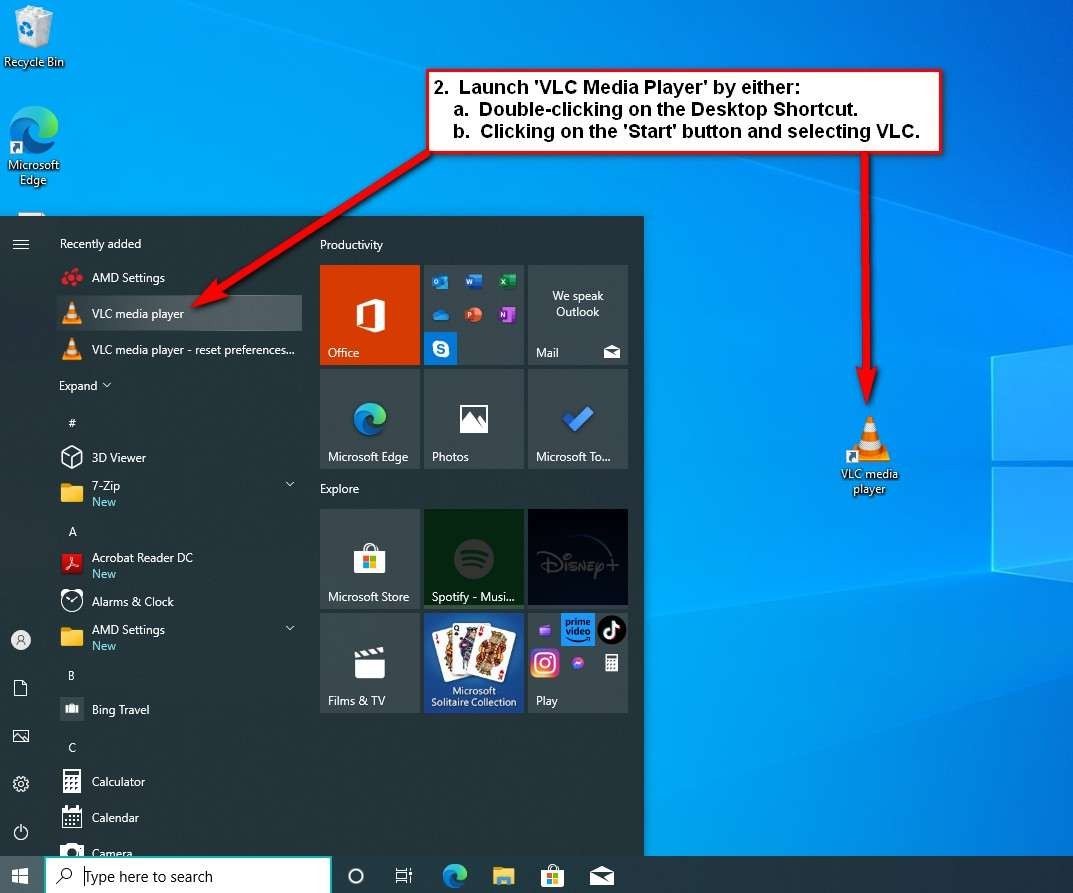Open the Microsoft Store tile
This screenshot has height=893, width=1073.
(370, 558)
